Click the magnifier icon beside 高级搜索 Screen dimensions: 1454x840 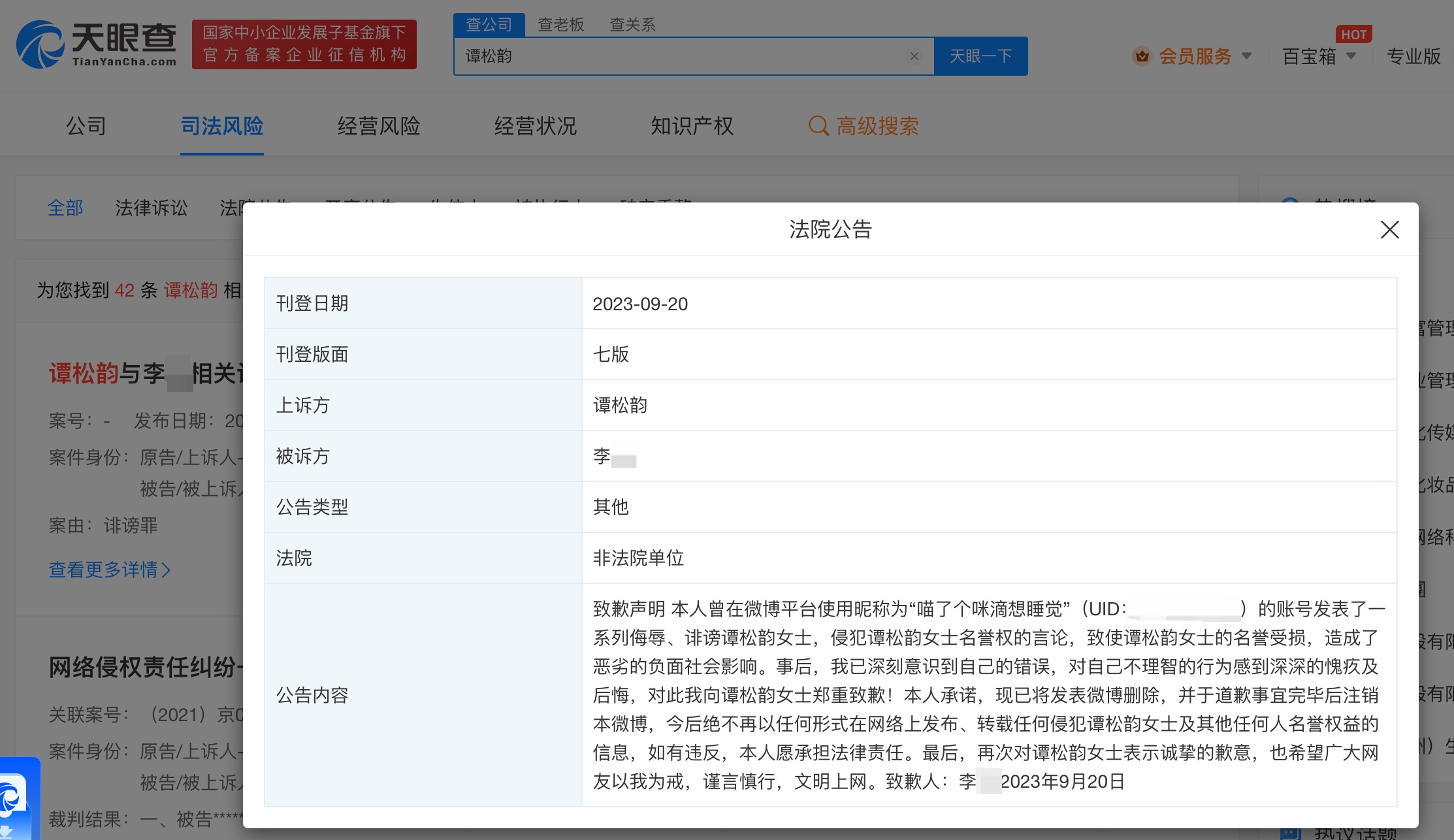click(x=818, y=125)
